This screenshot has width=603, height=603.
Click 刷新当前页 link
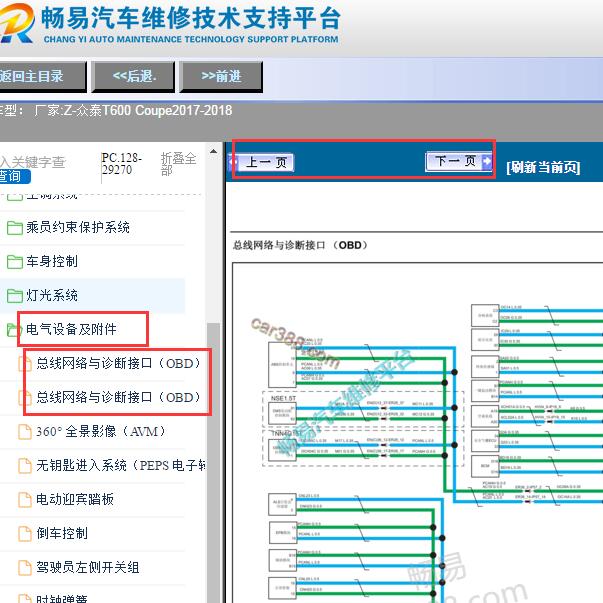point(543,167)
